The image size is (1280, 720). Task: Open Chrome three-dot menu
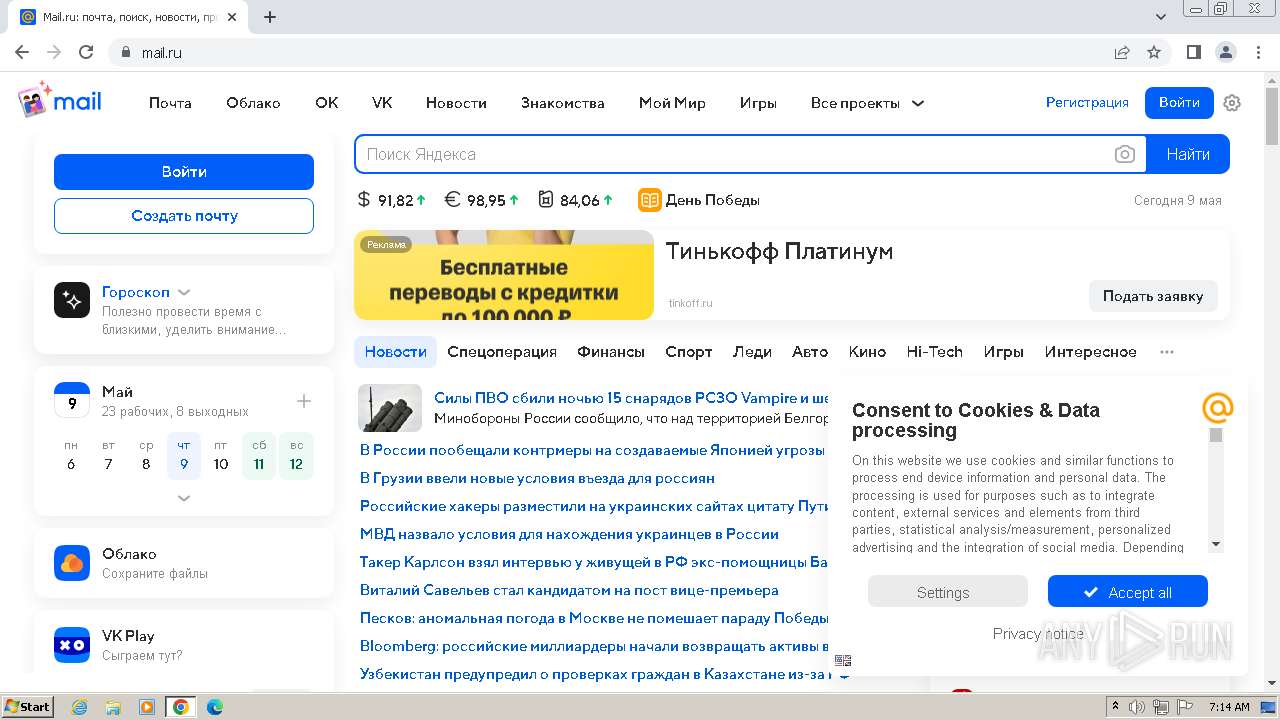[1258, 52]
